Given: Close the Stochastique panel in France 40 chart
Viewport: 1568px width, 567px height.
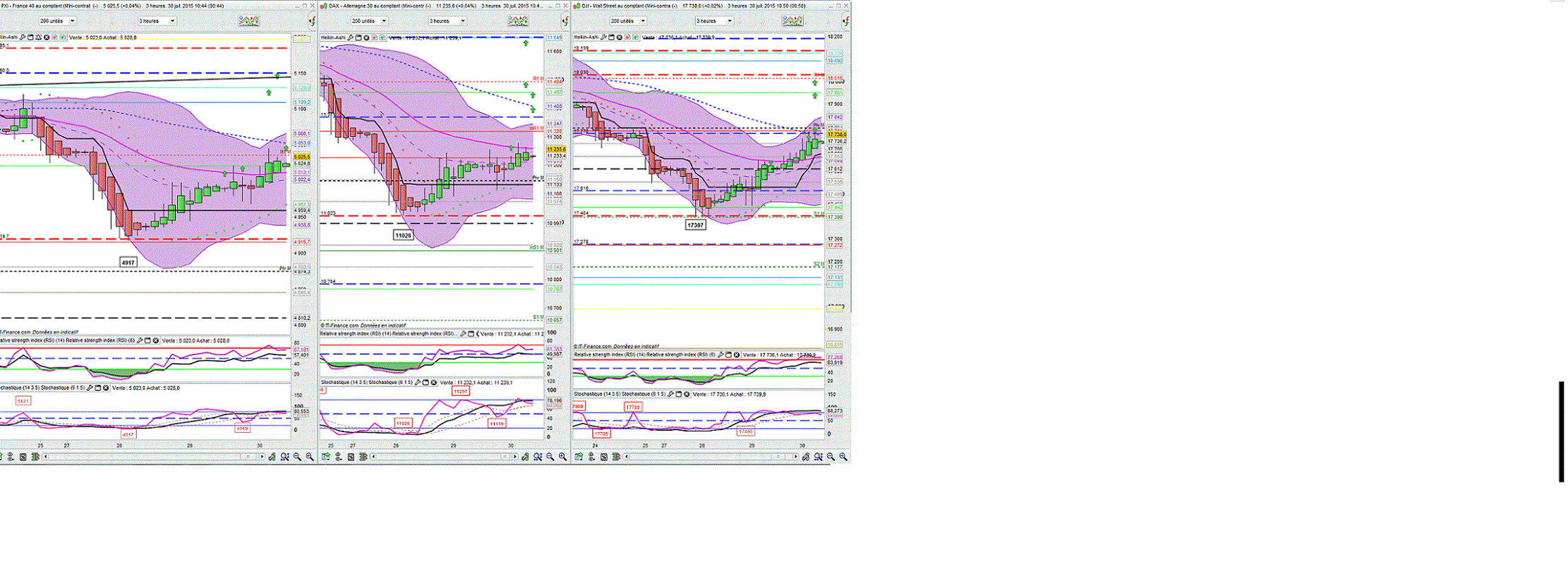Looking at the screenshot, I should [106, 388].
